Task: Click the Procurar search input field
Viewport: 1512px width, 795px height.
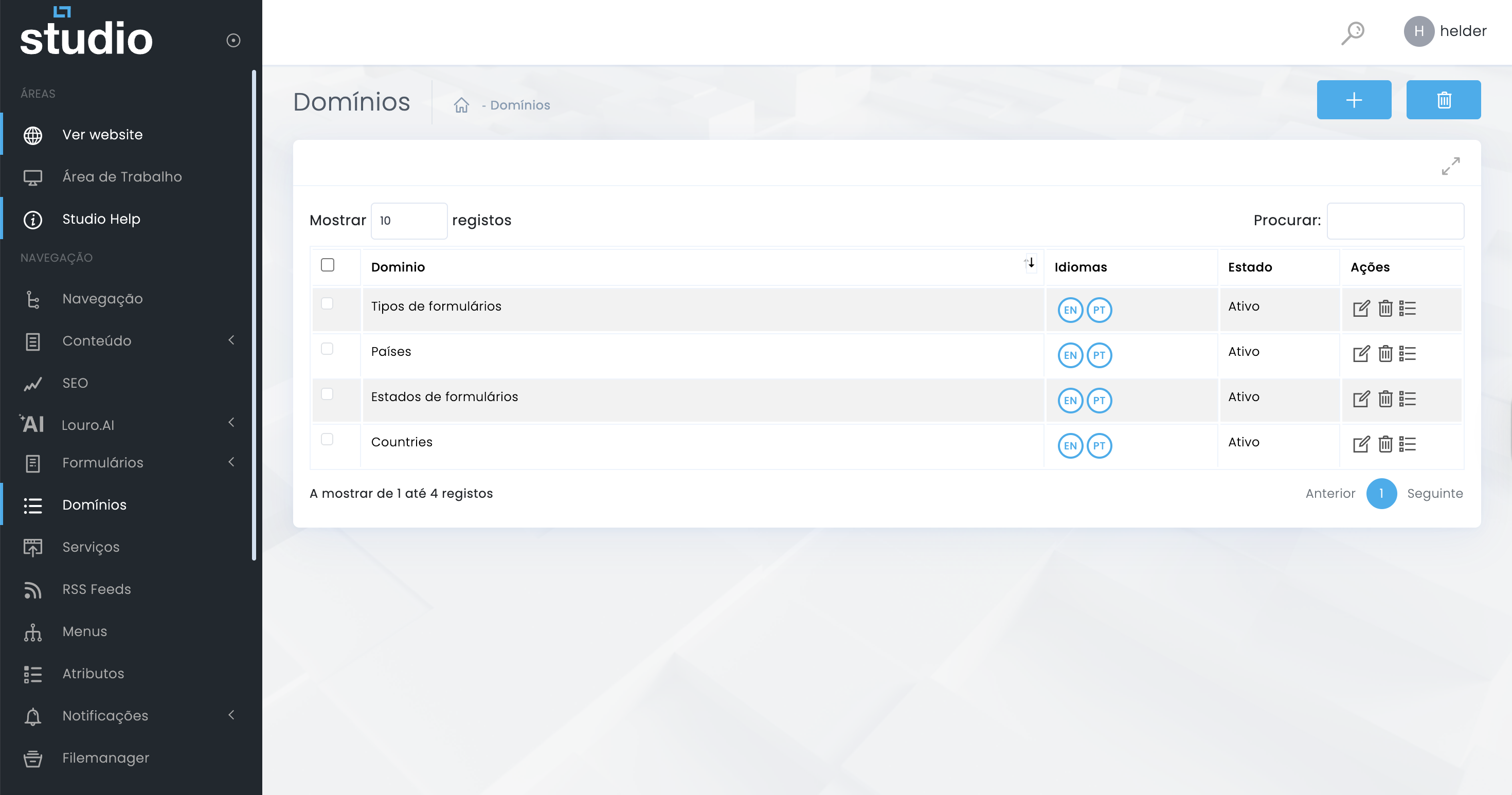Action: coord(1395,221)
